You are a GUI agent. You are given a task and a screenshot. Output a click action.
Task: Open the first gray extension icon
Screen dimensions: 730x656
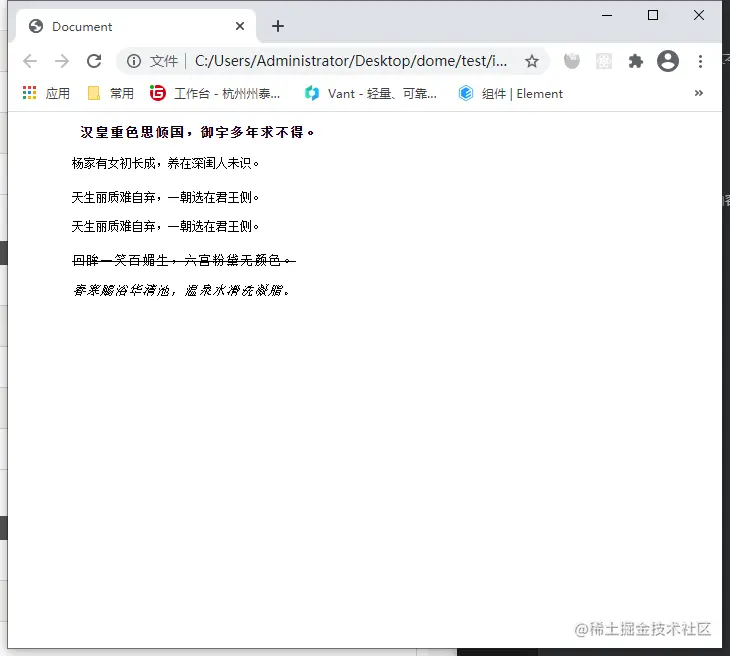tap(572, 61)
